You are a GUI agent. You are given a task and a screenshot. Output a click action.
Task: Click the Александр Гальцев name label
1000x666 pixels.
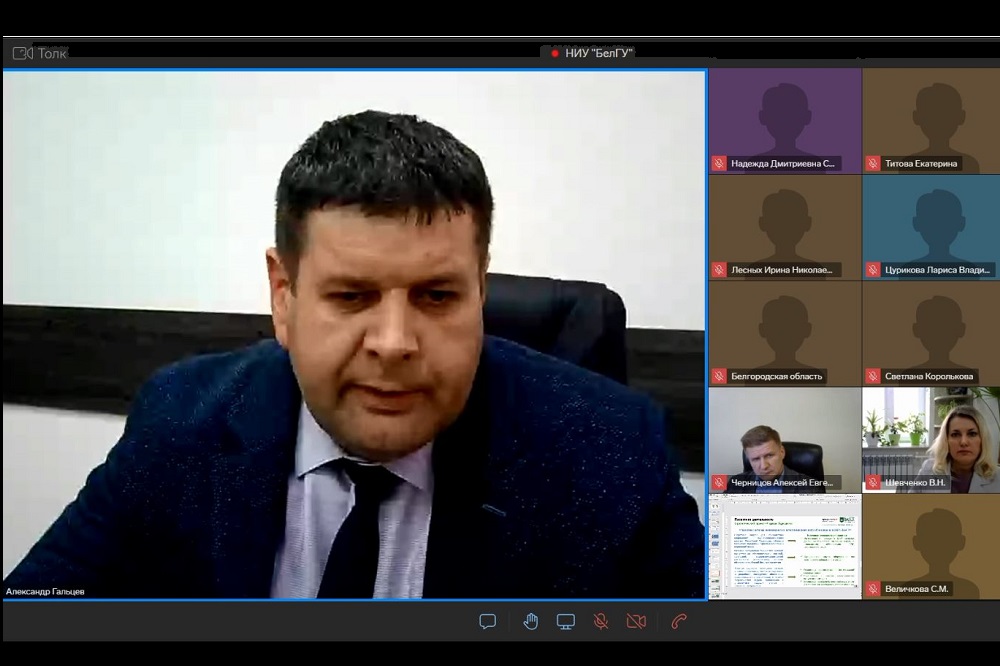(x=46, y=591)
